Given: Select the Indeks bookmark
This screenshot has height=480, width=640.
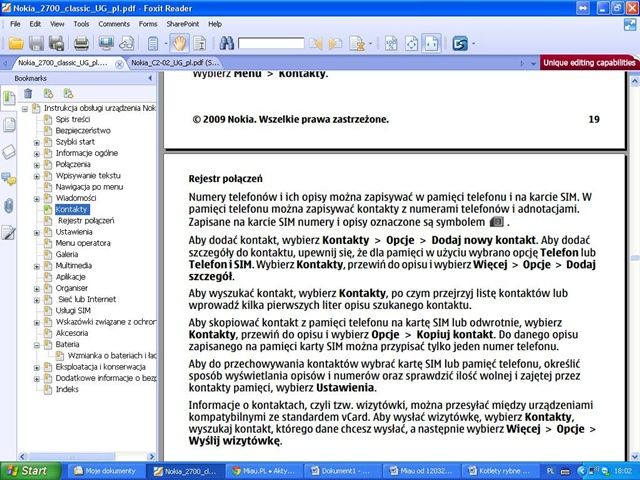Looking at the screenshot, I should (67, 389).
